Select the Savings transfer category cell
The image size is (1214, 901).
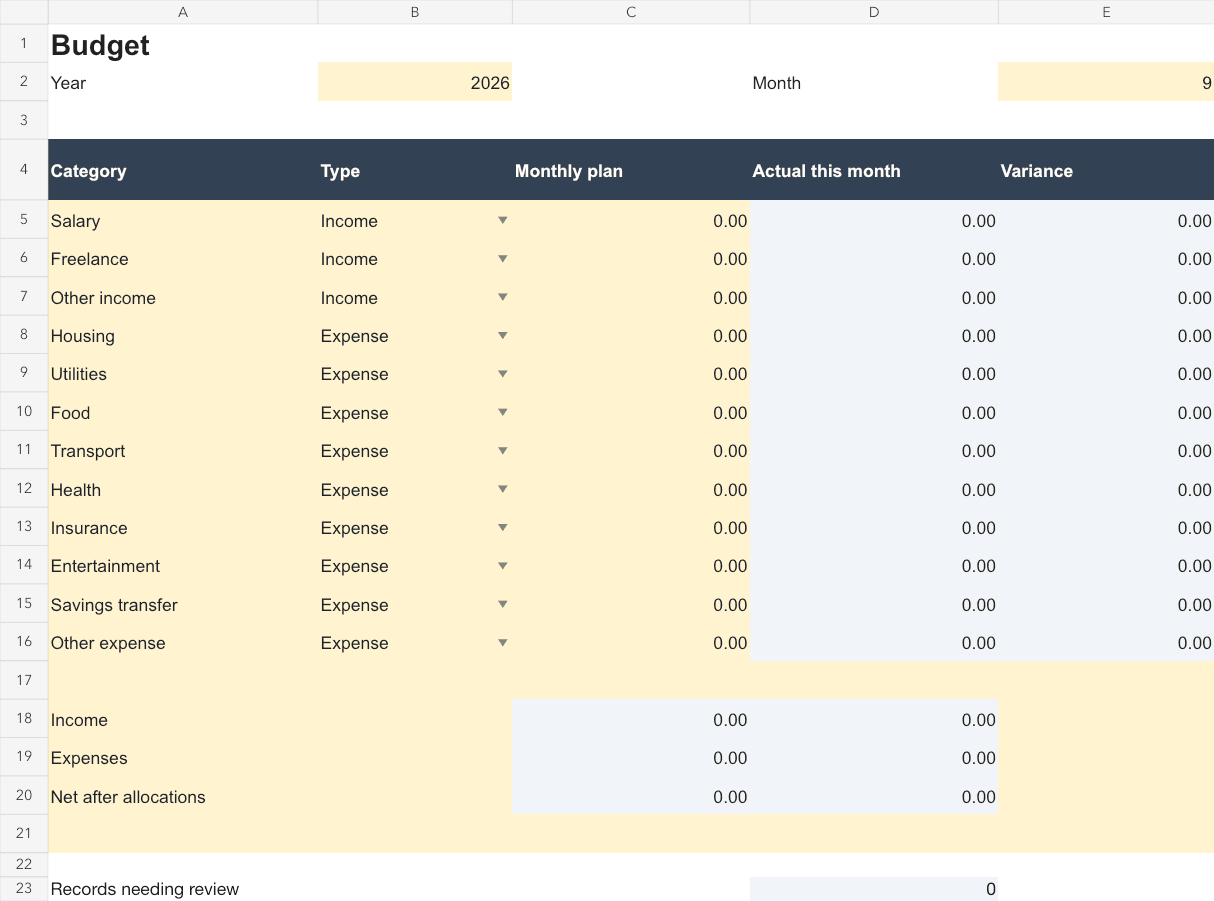pos(183,604)
